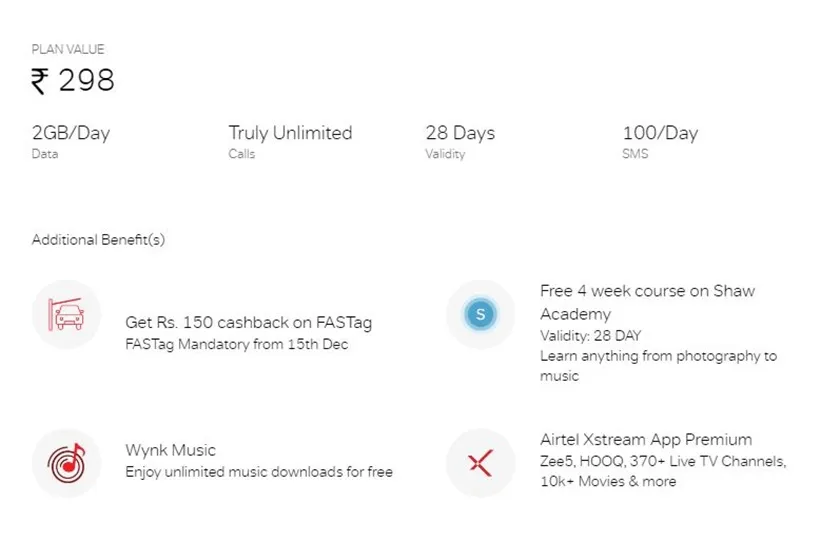Open the Rs. 150 cashback on FASTag offer
The image size is (820, 540).
(248, 323)
